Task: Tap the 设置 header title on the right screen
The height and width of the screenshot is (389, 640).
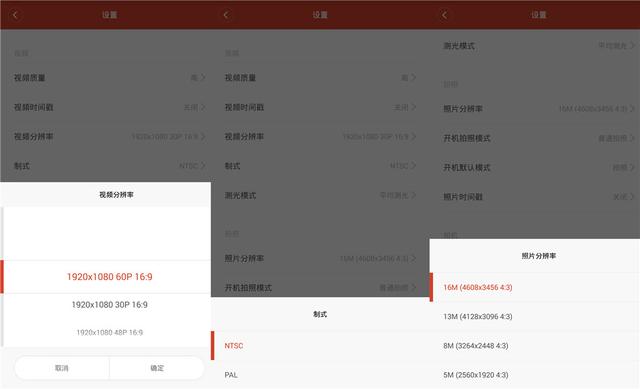Action: tap(539, 15)
